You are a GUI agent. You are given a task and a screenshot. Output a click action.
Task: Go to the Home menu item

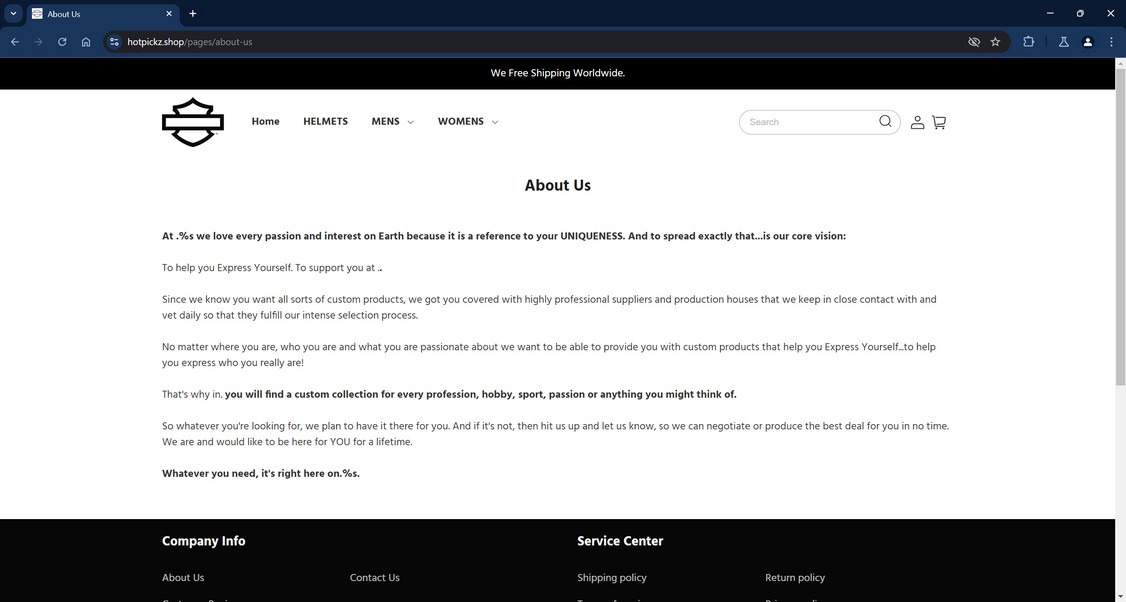265,121
